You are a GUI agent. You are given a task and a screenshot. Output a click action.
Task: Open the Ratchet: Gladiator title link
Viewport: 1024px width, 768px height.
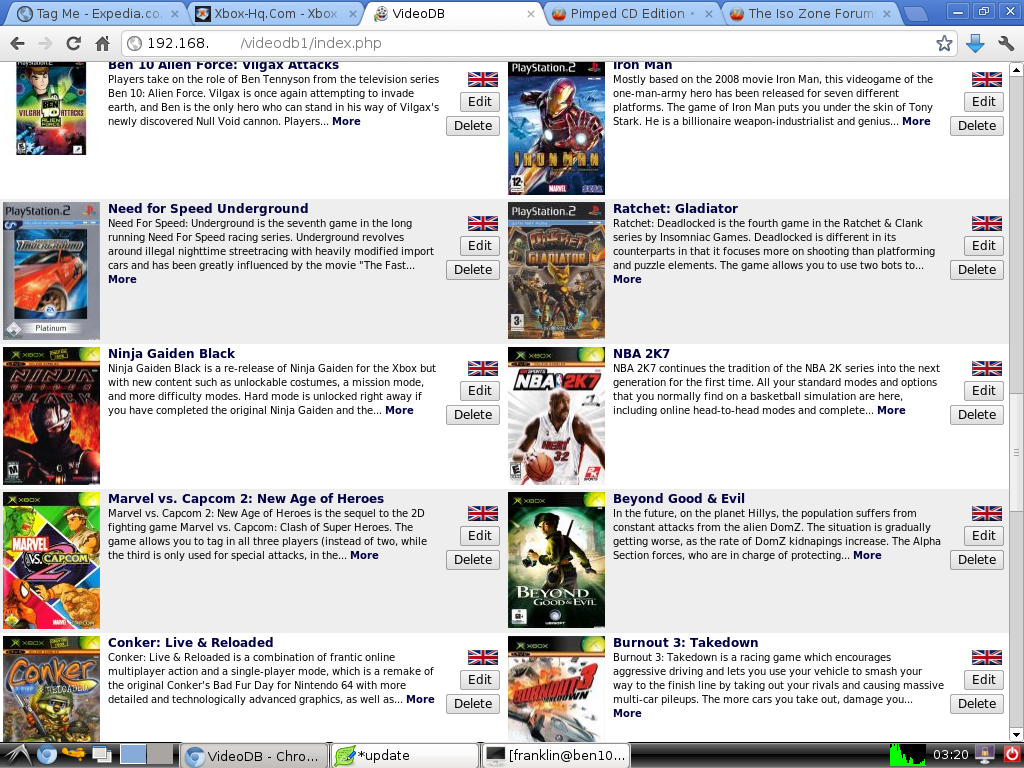[x=675, y=208]
